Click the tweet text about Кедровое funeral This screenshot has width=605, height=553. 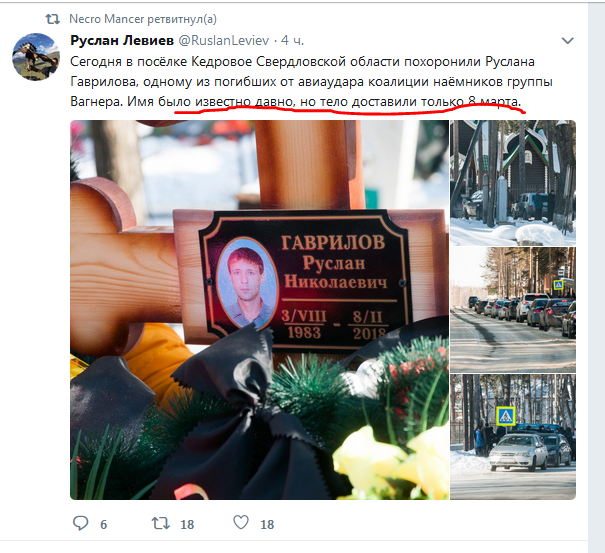tap(311, 81)
